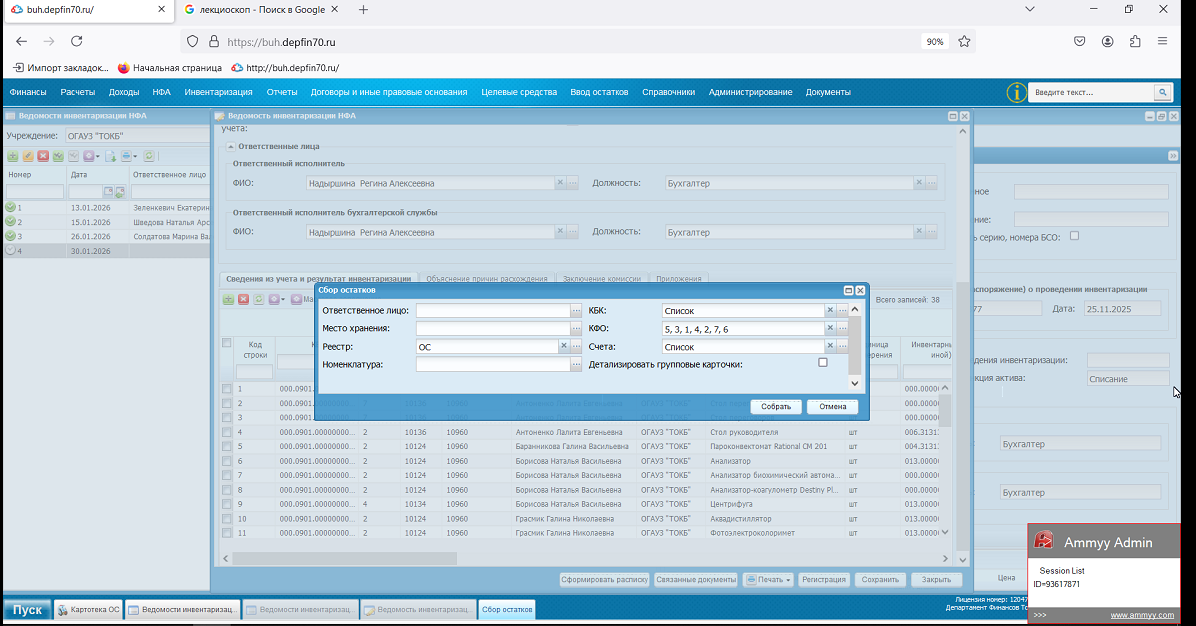The width and height of the screenshot is (1196, 626).
Task: Collapse the Ответственные лица section
Action: point(231,147)
